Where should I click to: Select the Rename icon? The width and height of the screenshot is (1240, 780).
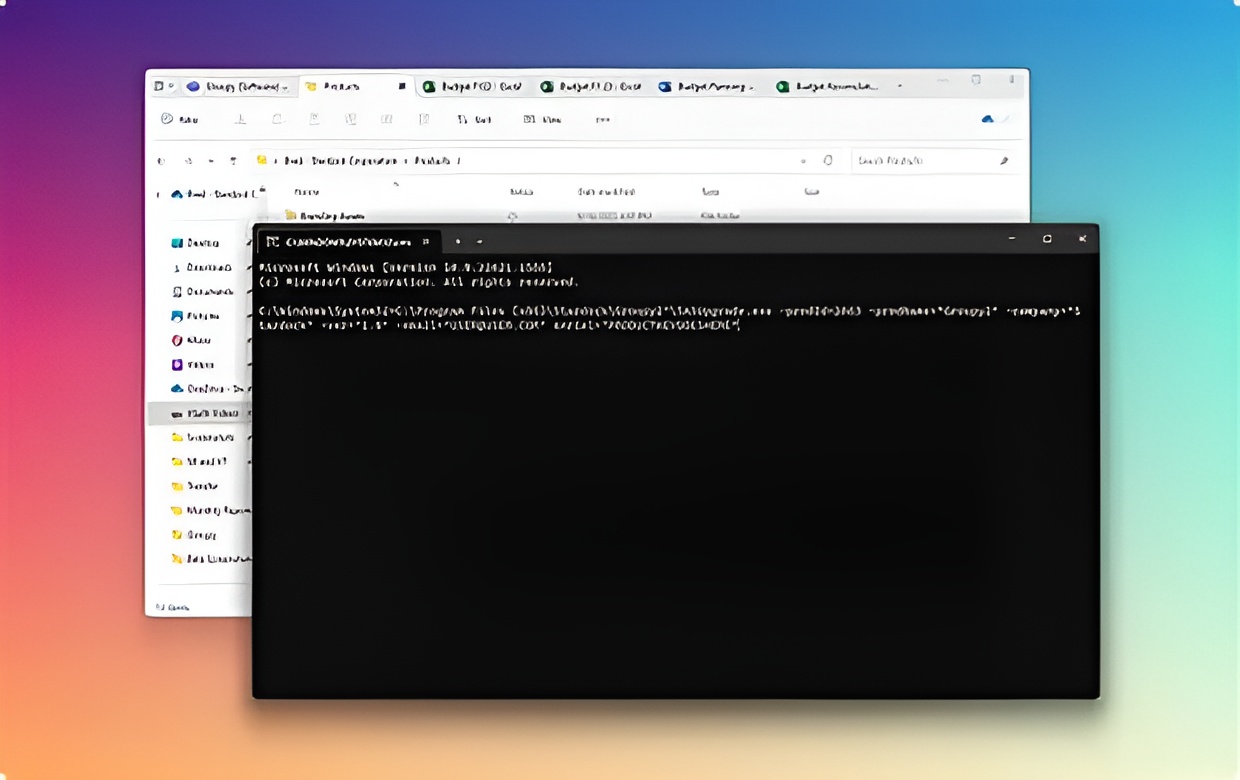pos(350,119)
